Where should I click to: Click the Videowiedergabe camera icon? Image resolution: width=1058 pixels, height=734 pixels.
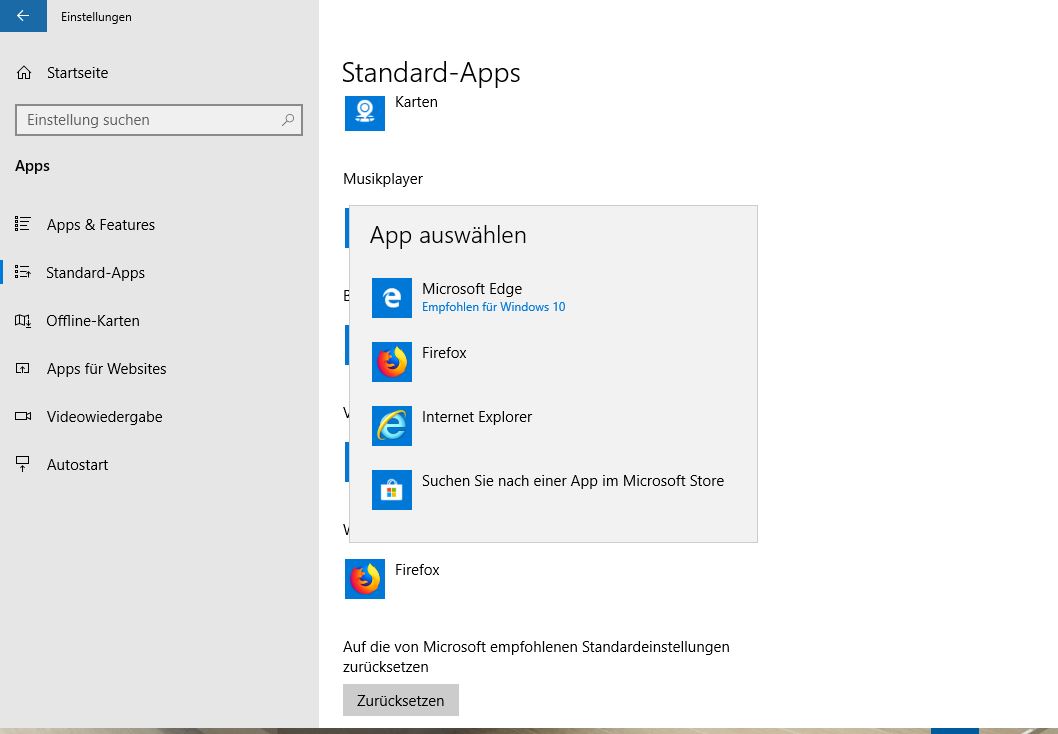22,416
